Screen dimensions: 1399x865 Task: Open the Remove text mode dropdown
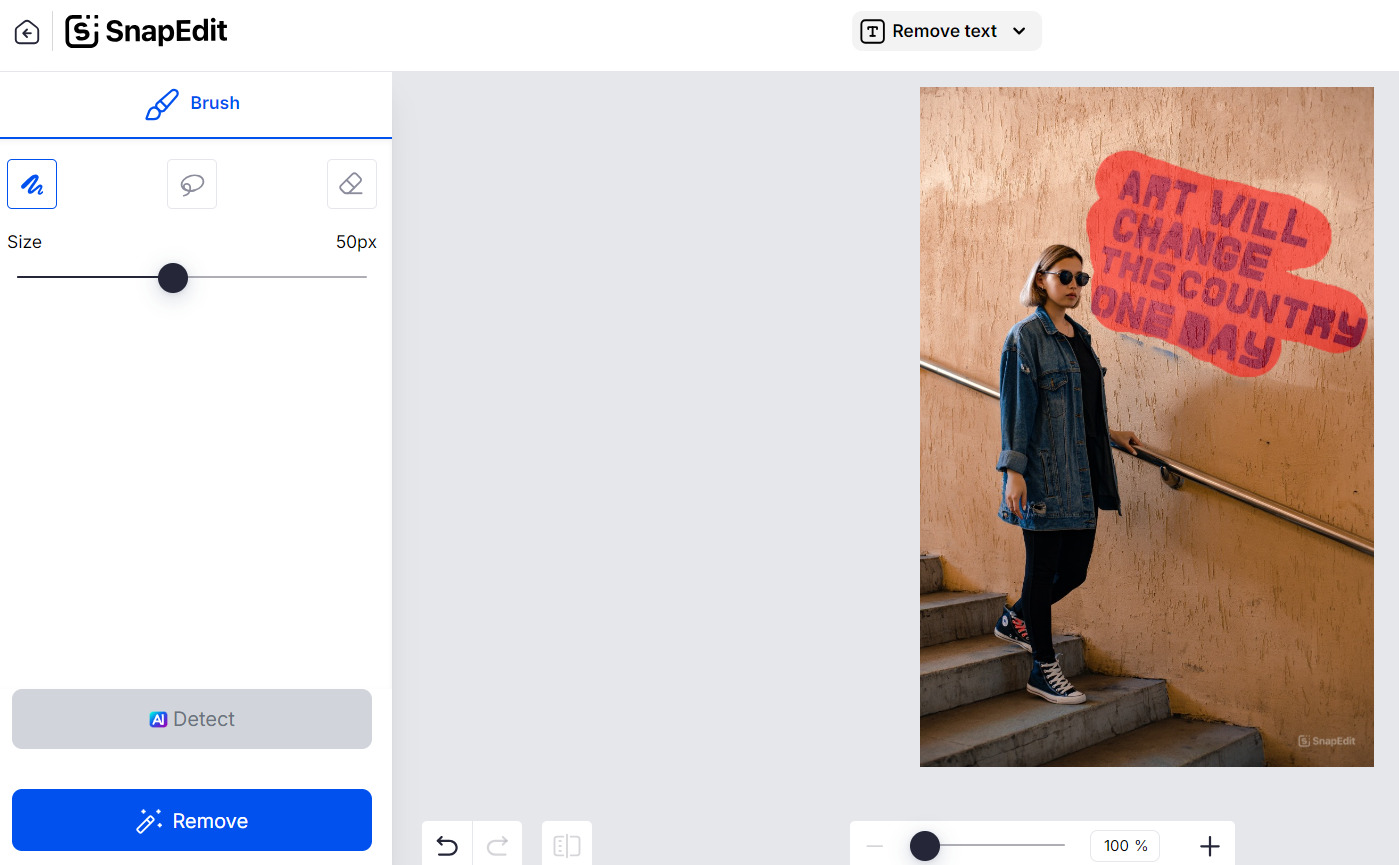click(x=945, y=31)
